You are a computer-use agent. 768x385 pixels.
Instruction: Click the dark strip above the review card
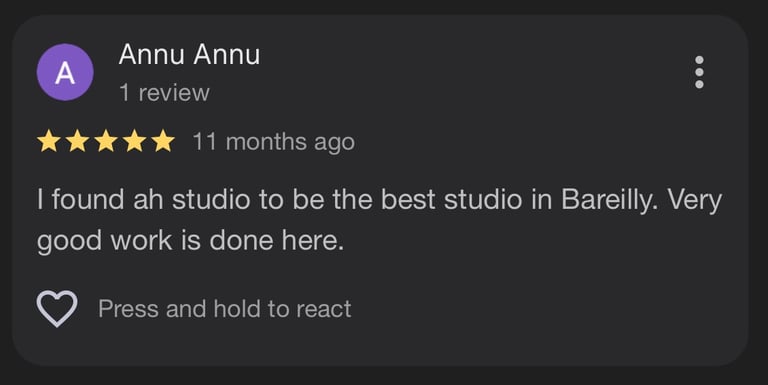(x=384, y=6)
